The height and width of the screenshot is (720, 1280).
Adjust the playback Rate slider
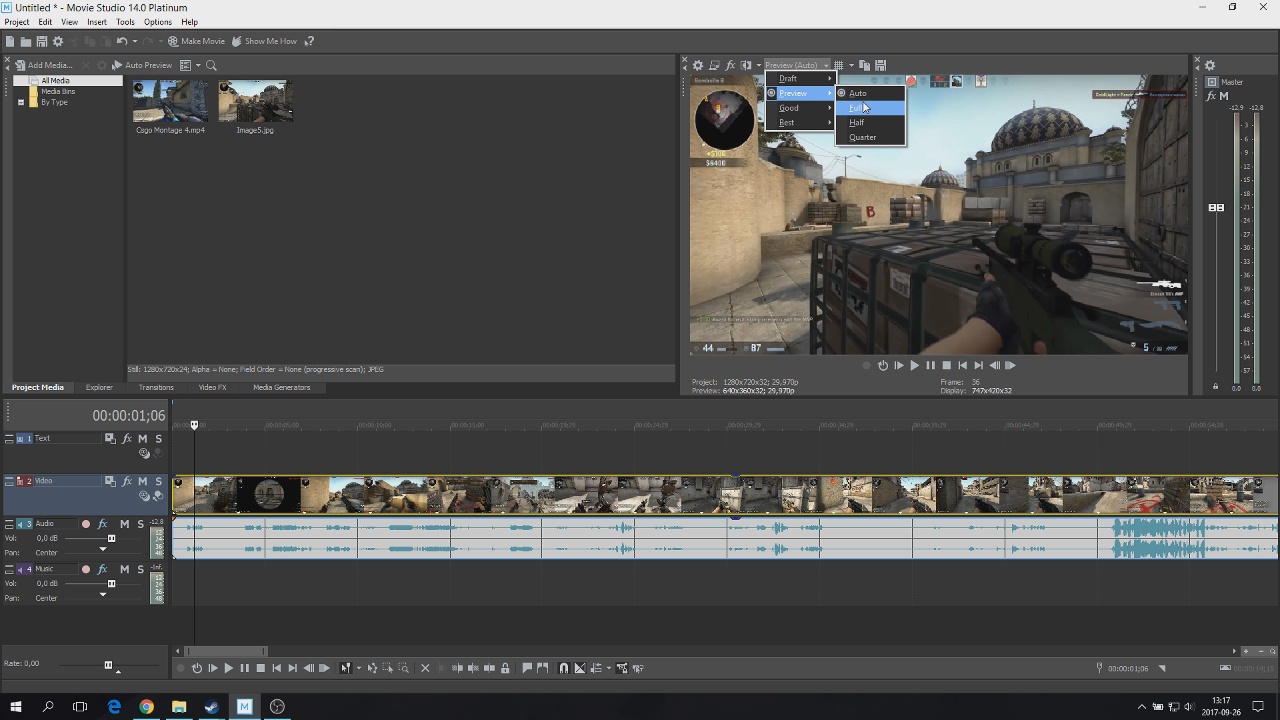pos(108,665)
